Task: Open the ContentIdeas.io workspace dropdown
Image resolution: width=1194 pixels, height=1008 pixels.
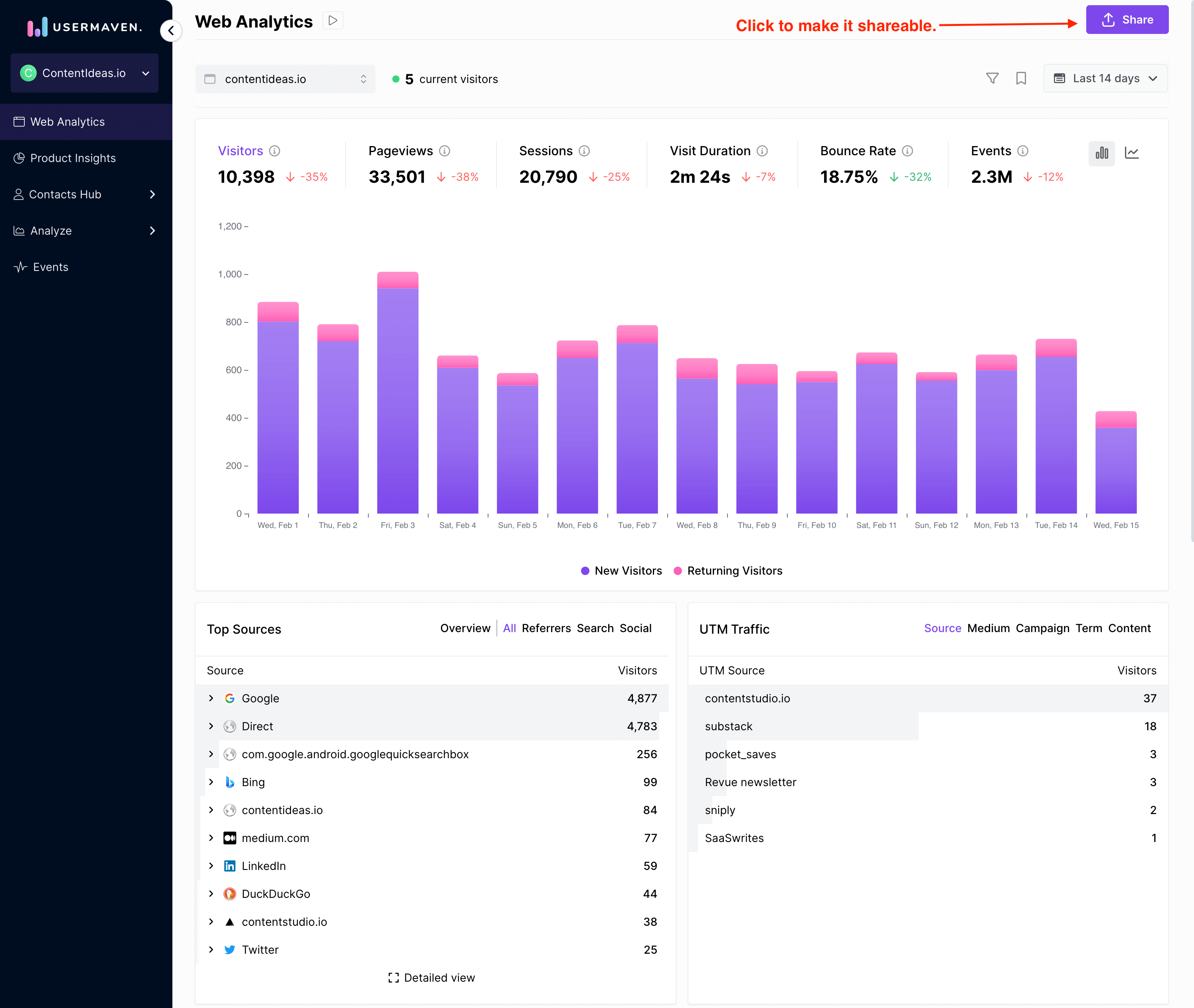Action: click(85, 73)
